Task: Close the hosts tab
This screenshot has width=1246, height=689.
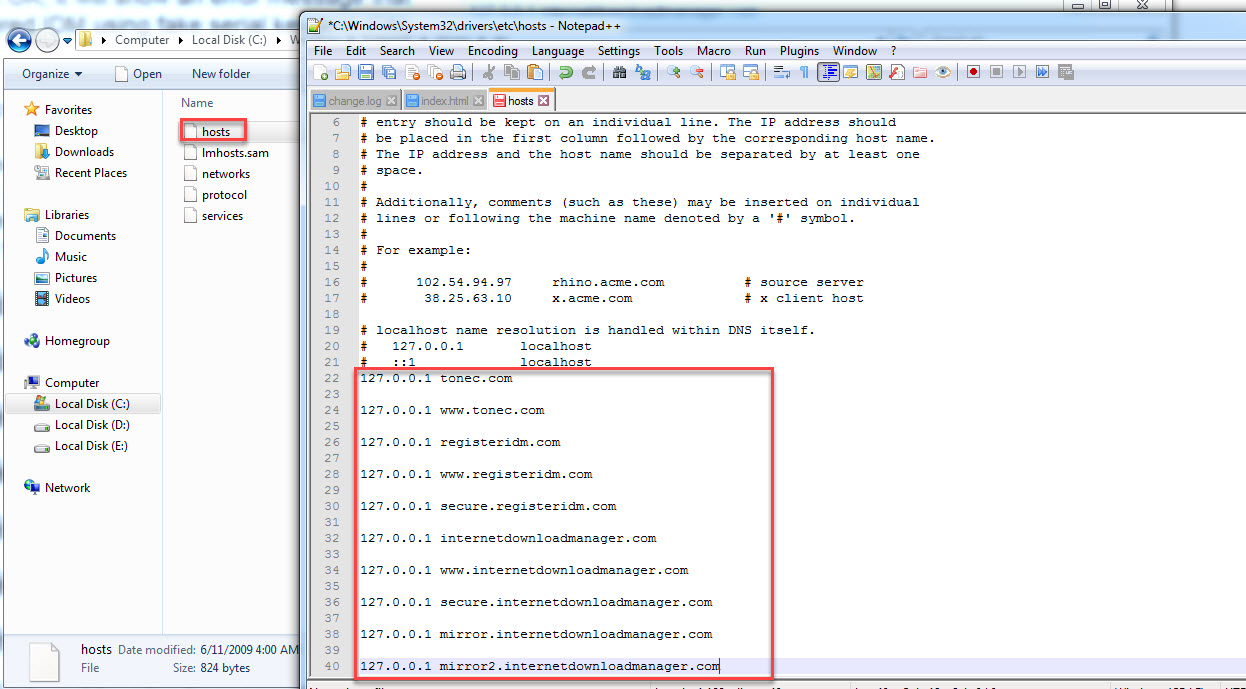Action: 543,101
